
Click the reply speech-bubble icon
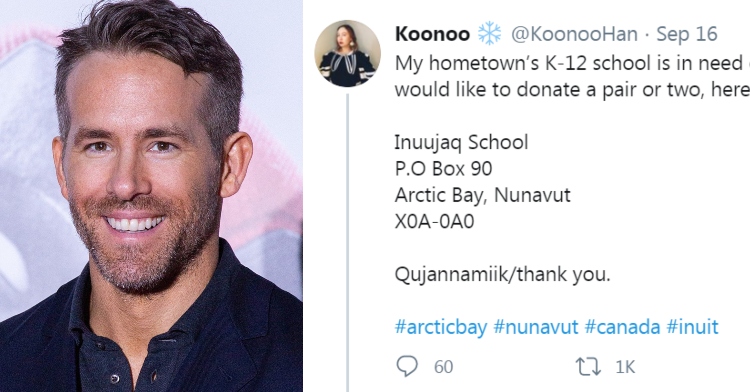(407, 367)
